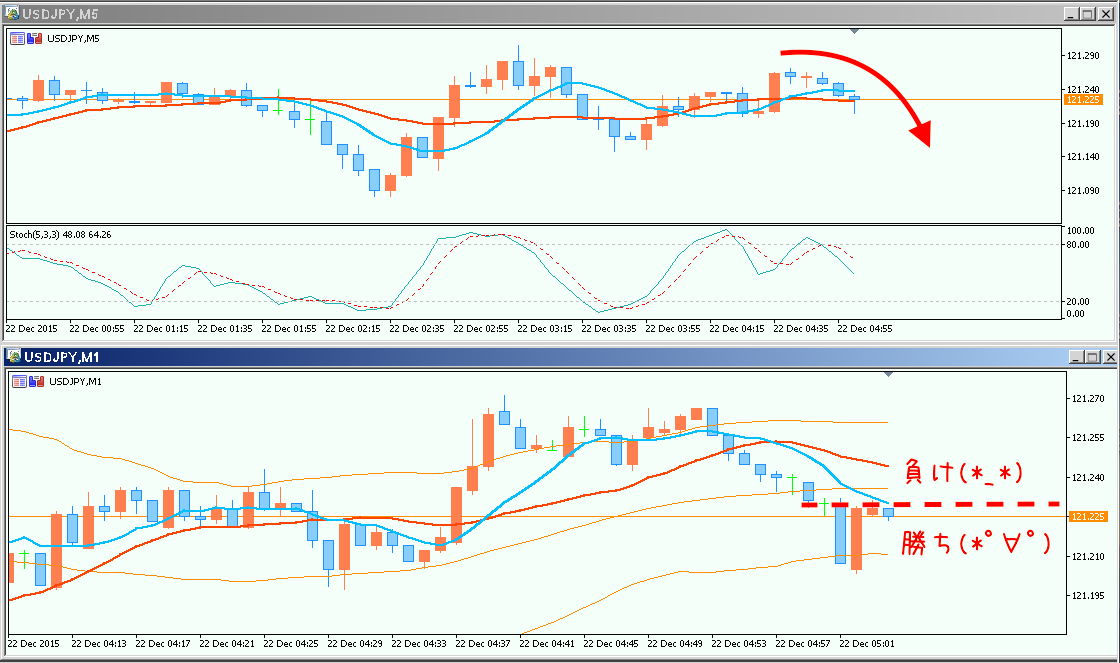Click the depth of market icon on M5 chart
1120x663 pixels.
[35, 38]
